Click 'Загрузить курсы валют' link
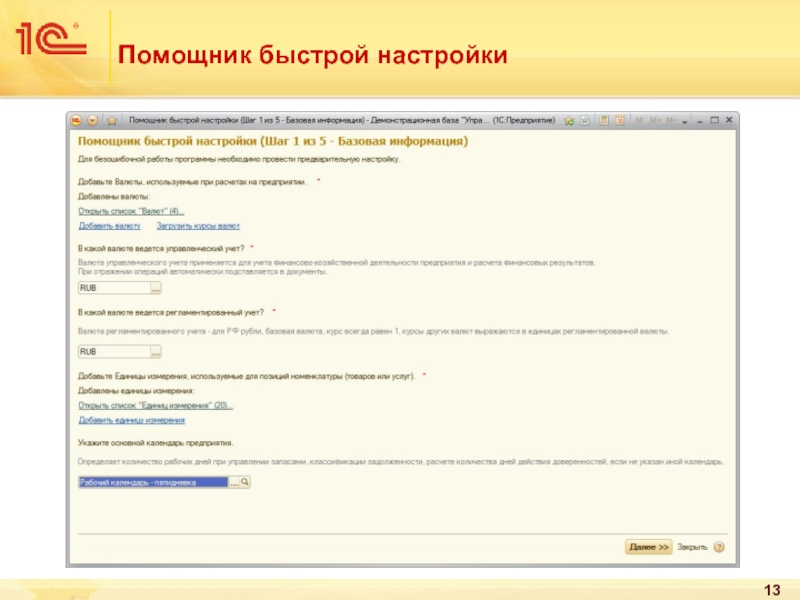 198,226
